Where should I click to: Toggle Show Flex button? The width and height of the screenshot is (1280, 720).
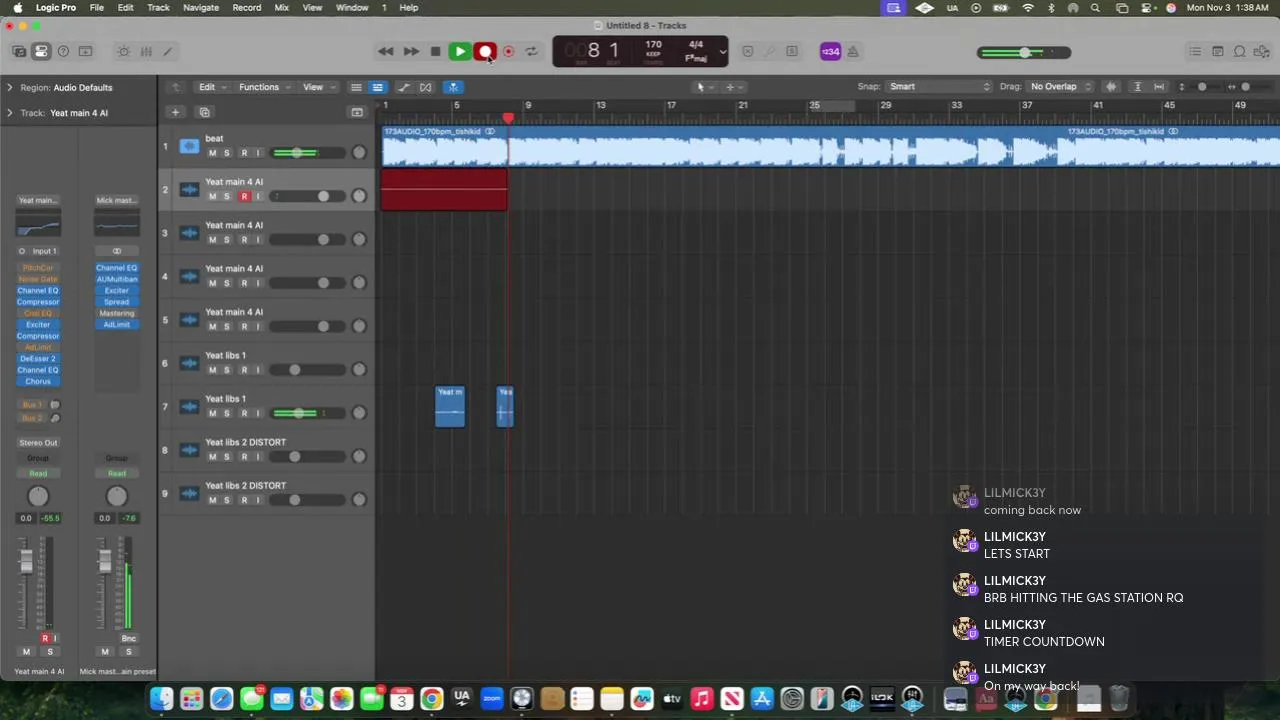(426, 87)
